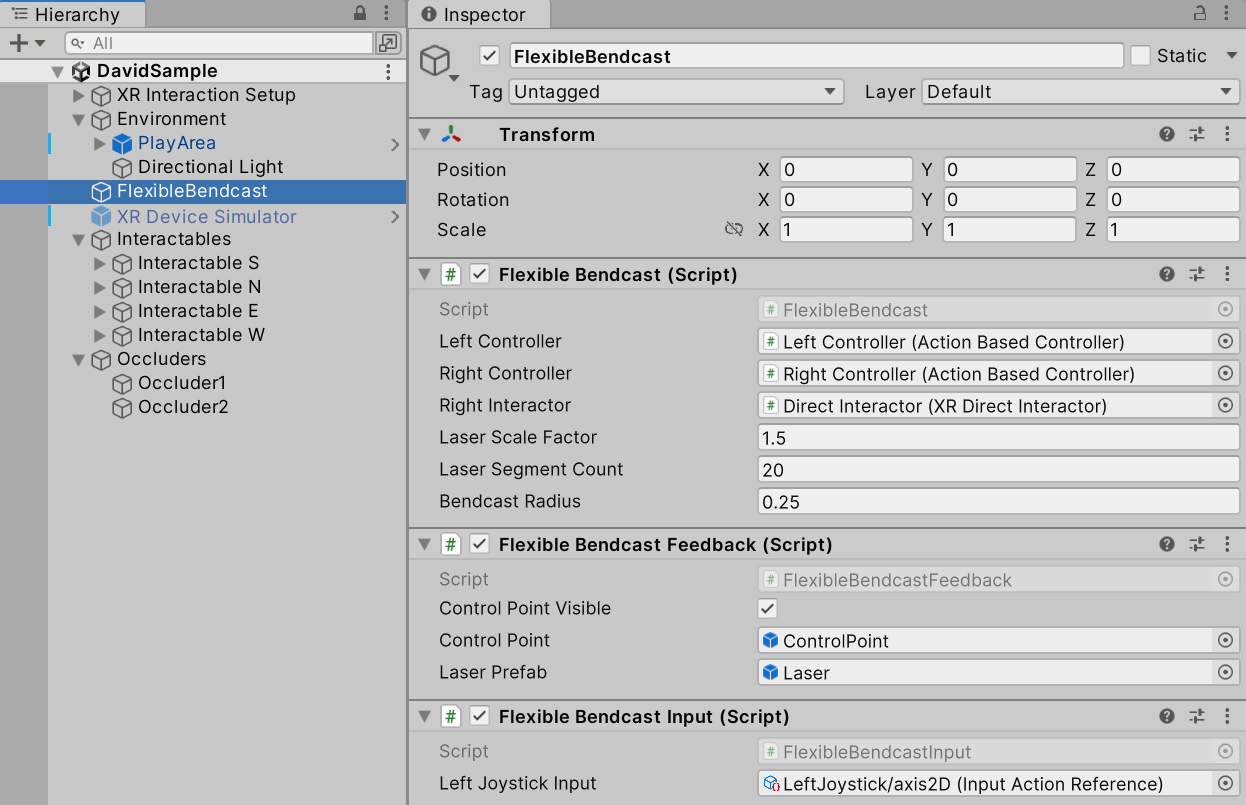Open the Tag dropdown showing Untagged
Viewport: 1246px width, 805px height.
coord(676,92)
